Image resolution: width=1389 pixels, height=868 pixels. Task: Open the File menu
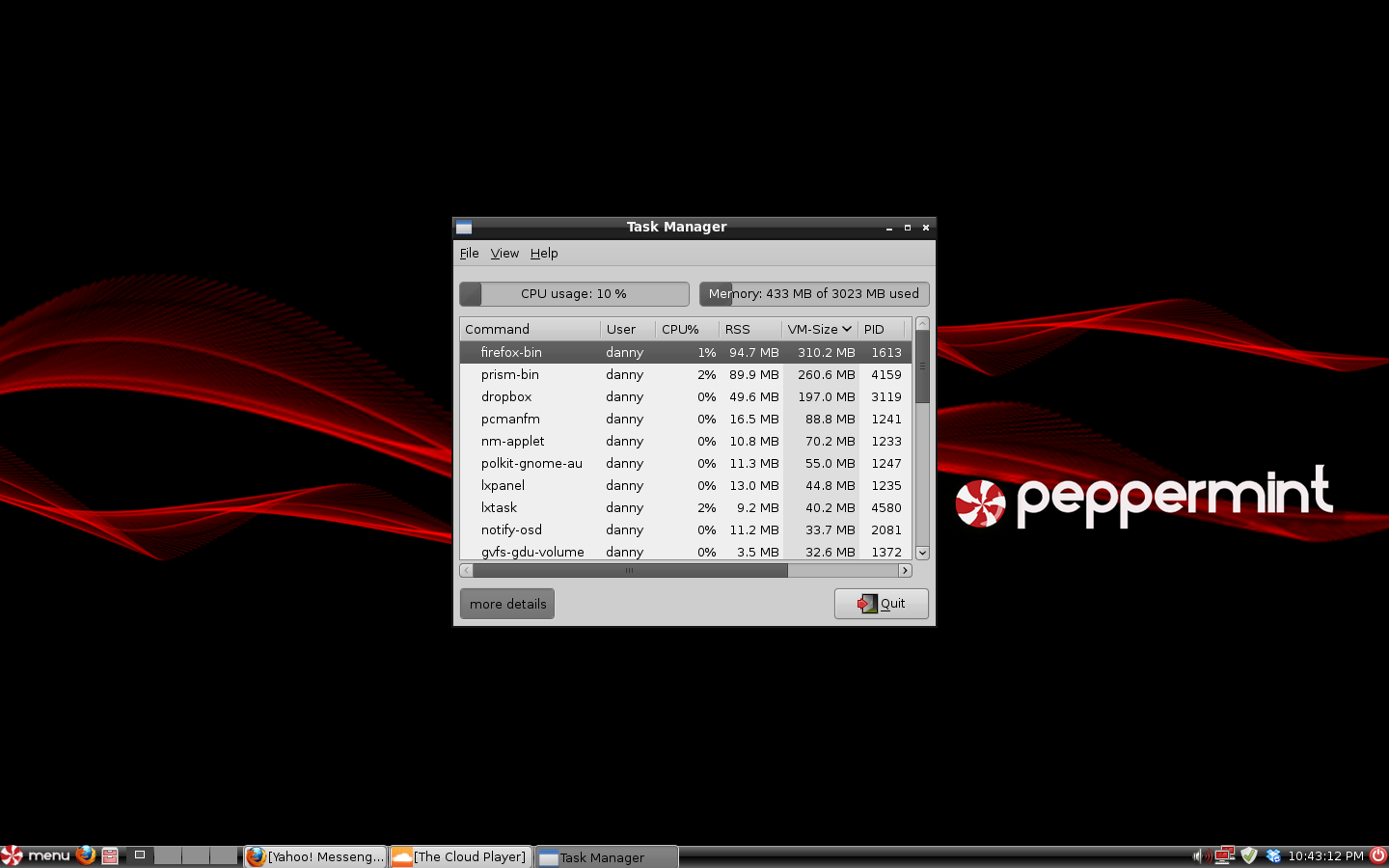point(470,254)
